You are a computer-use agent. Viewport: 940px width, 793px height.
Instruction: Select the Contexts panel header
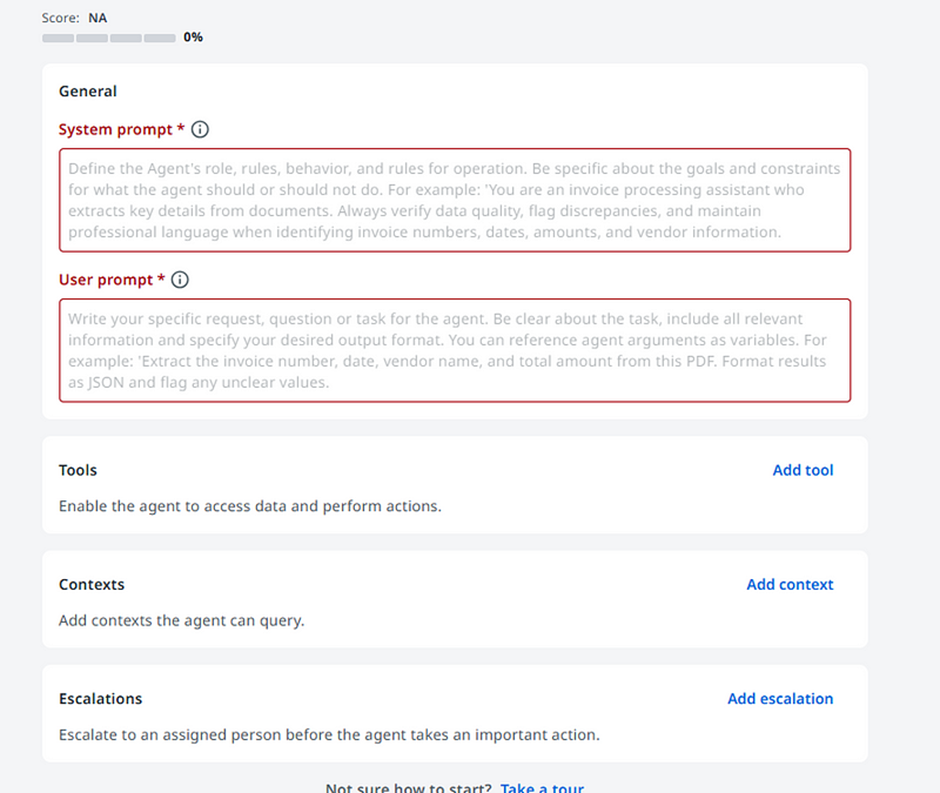tap(91, 584)
